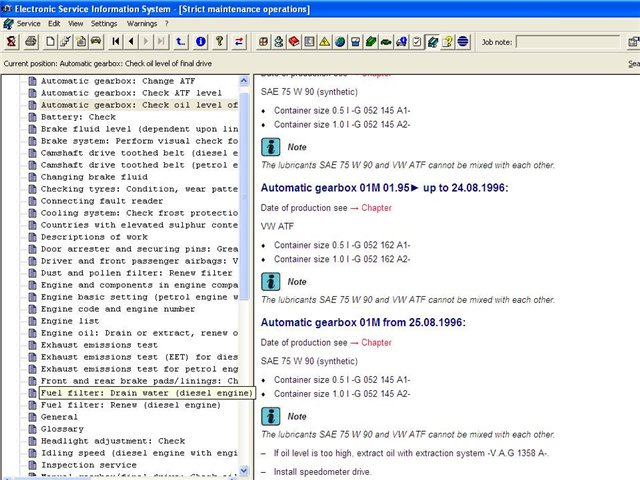This screenshot has height=480, width=640.
Task: Click the tree panel vertical scrollbar thumb
Action: pos(244,196)
